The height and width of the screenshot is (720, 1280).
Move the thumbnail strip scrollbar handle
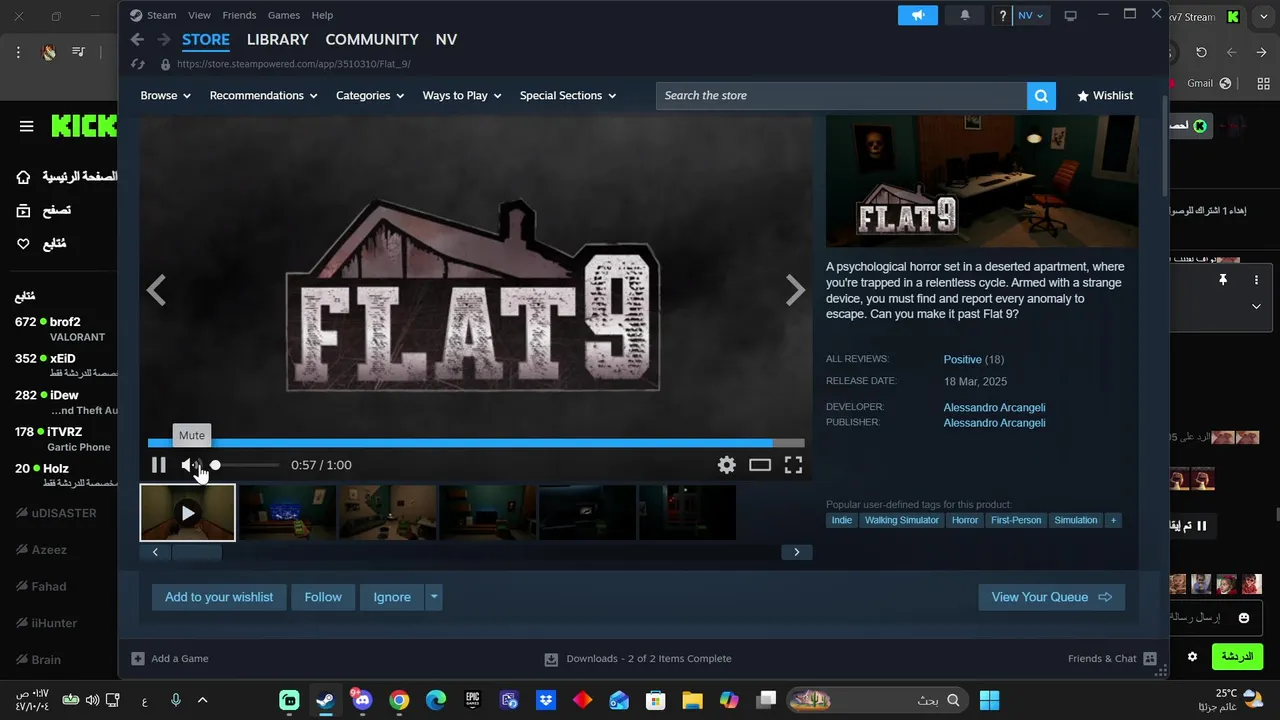(x=197, y=552)
